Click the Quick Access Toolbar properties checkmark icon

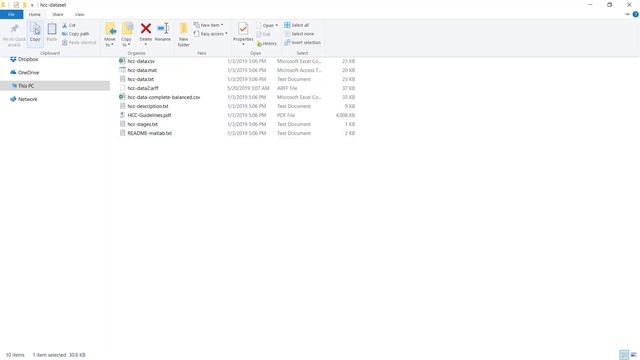click(16, 5)
